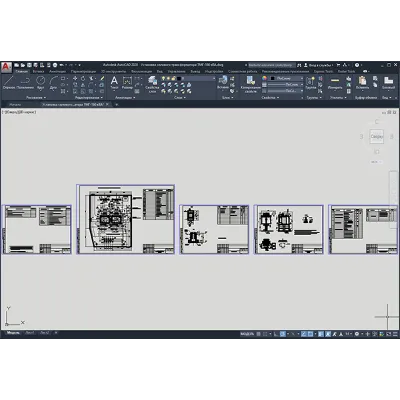Image resolution: width=400 pixels, height=400 pixels.
Task: Click the Match Properties (Копирование свойств) icon
Action: pyautogui.click(x=250, y=84)
